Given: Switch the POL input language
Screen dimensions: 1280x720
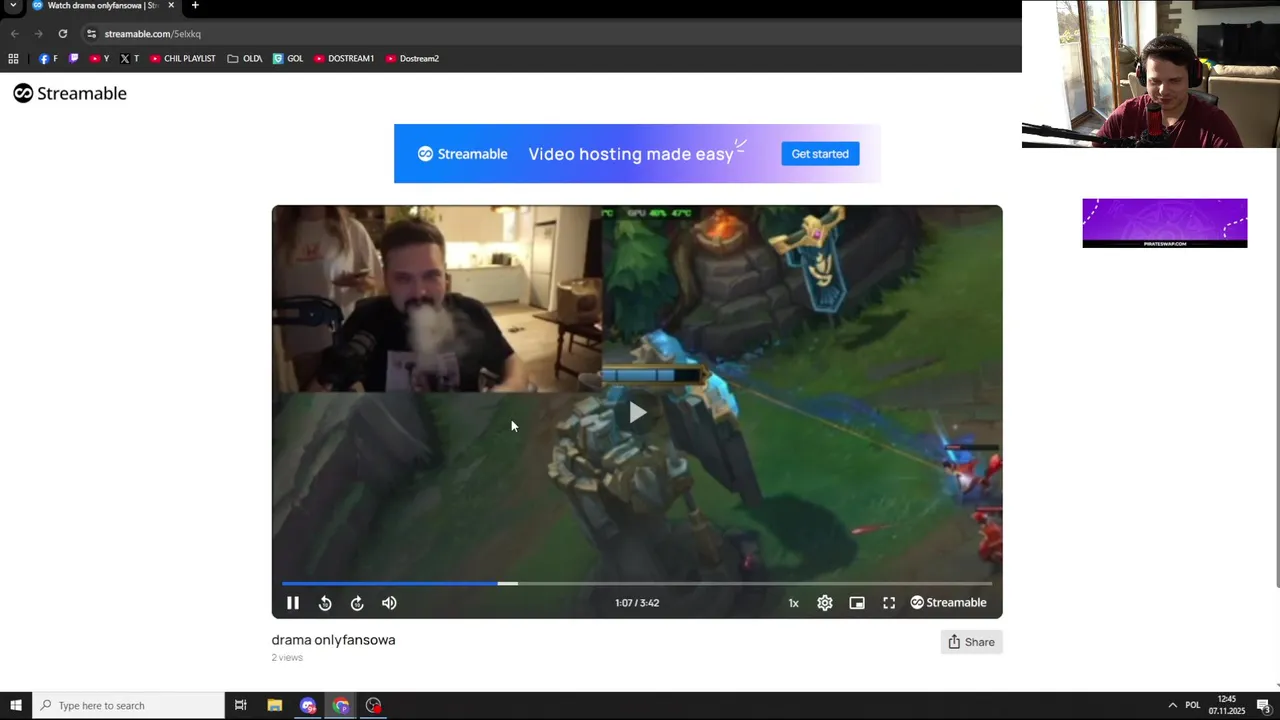Looking at the screenshot, I should (1192, 706).
